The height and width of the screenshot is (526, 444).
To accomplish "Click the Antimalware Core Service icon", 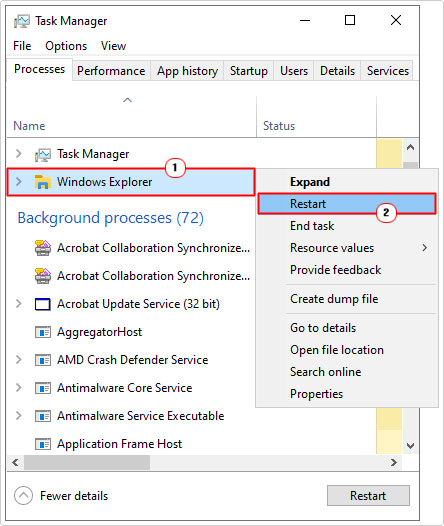I will (x=43, y=388).
